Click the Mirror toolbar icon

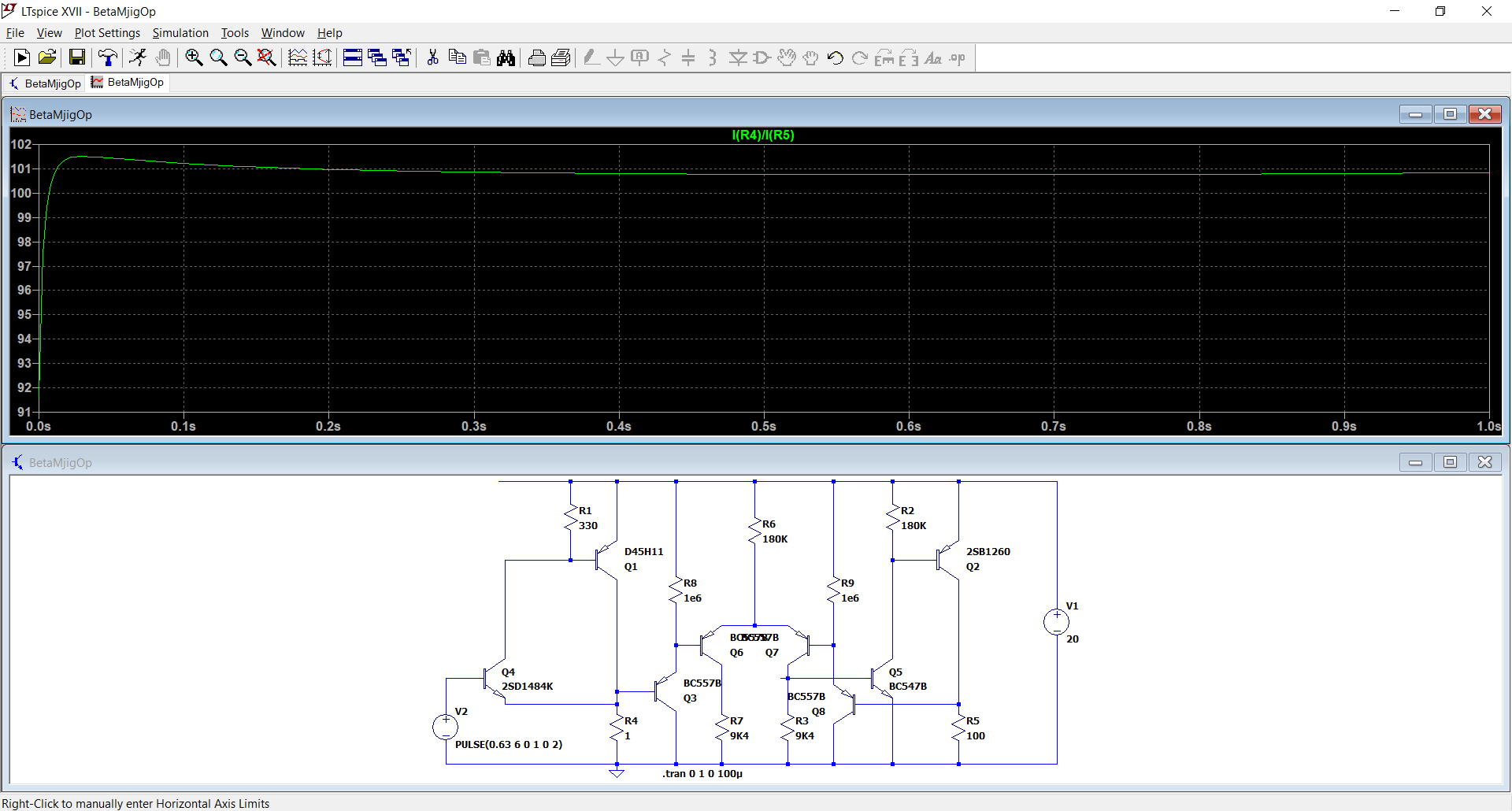click(x=909, y=57)
